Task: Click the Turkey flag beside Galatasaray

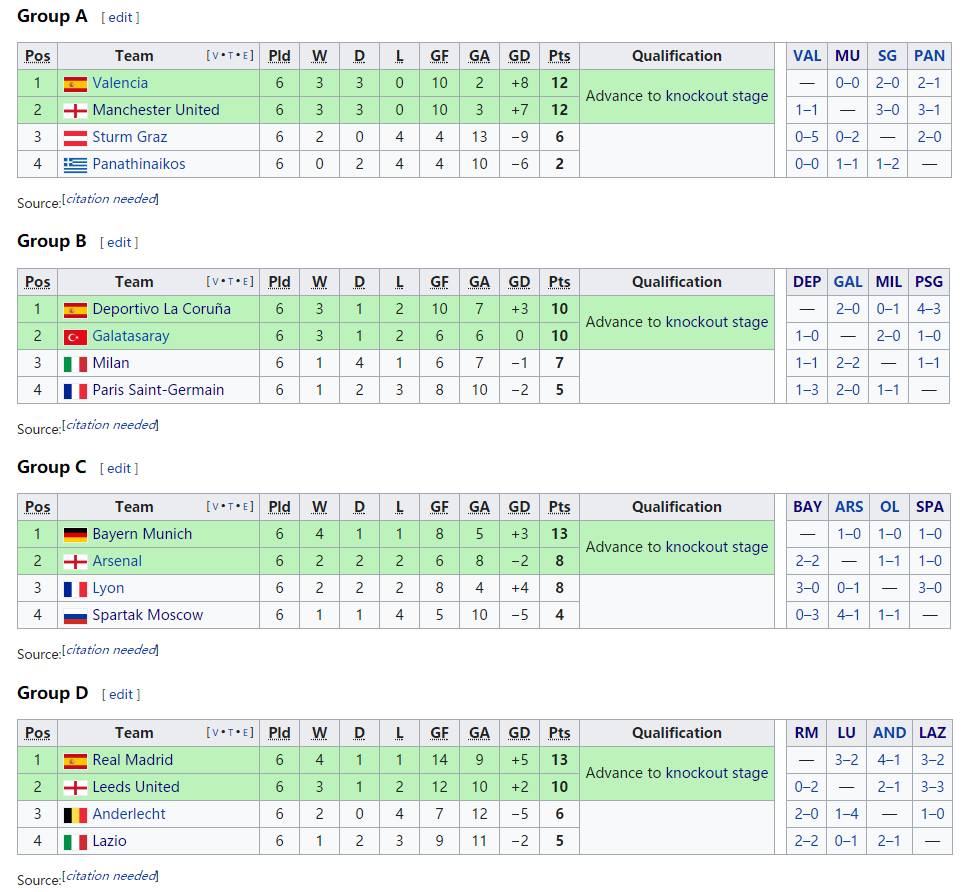Action: pos(75,337)
